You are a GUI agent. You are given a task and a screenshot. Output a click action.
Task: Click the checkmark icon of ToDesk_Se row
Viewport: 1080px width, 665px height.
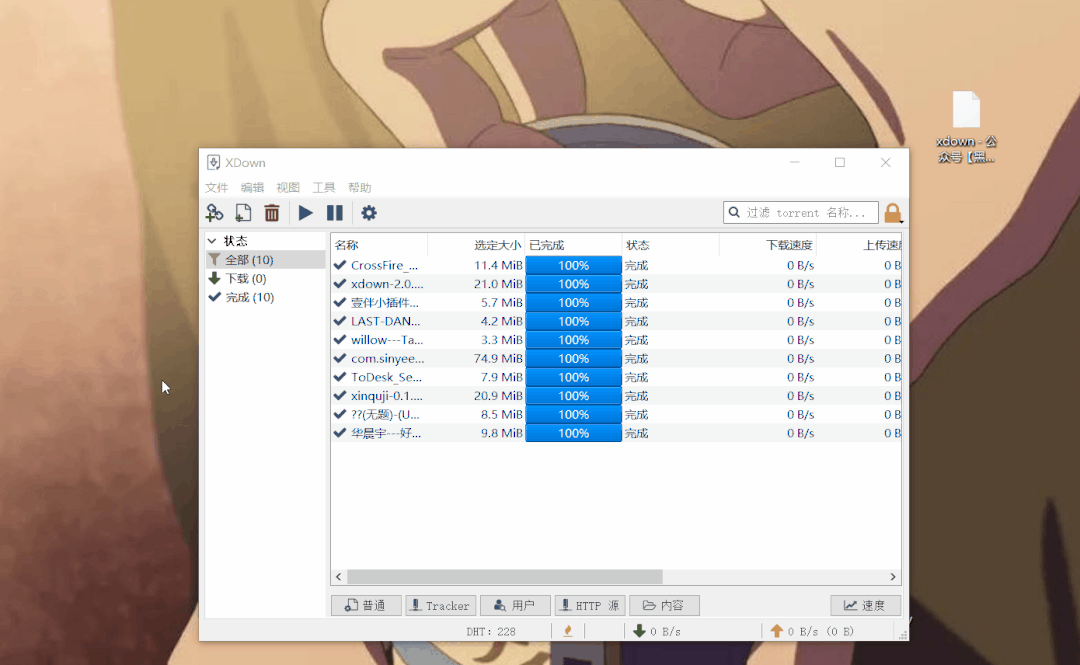tap(340, 377)
